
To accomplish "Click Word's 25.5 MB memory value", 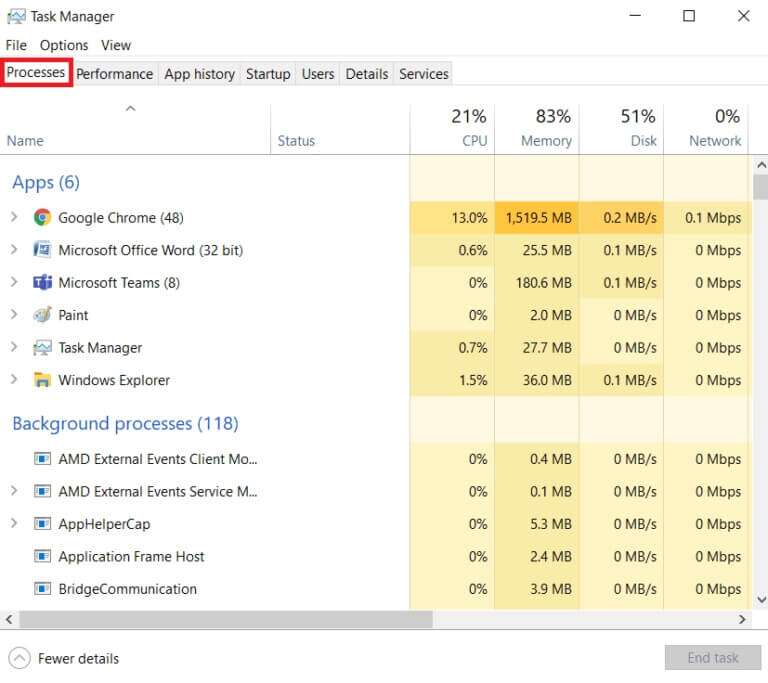I will (x=547, y=250).
